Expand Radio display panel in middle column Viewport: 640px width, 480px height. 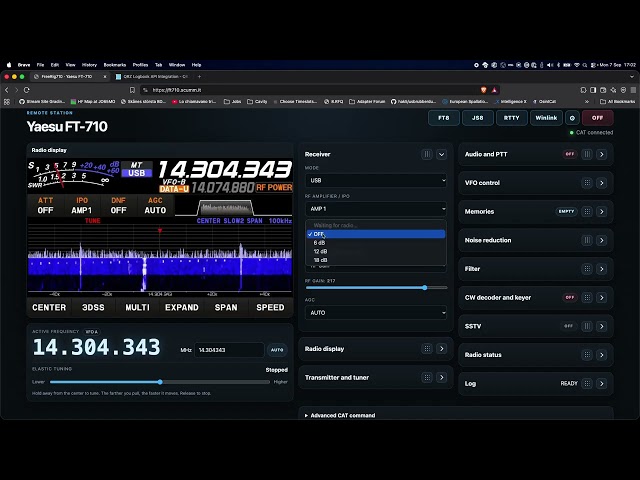[x=441, y=349]
